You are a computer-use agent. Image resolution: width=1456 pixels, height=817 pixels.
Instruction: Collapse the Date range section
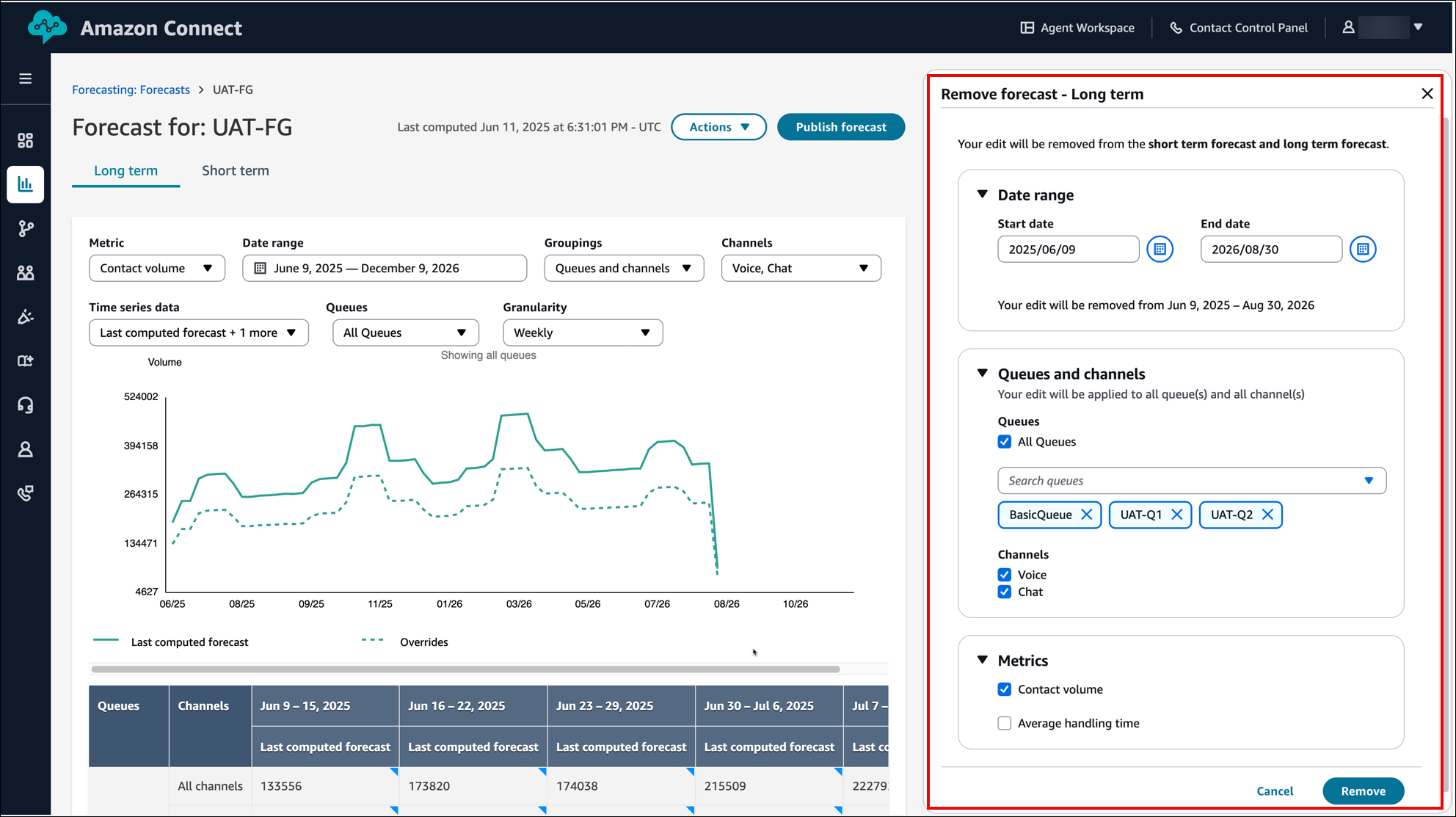[983, 195]
